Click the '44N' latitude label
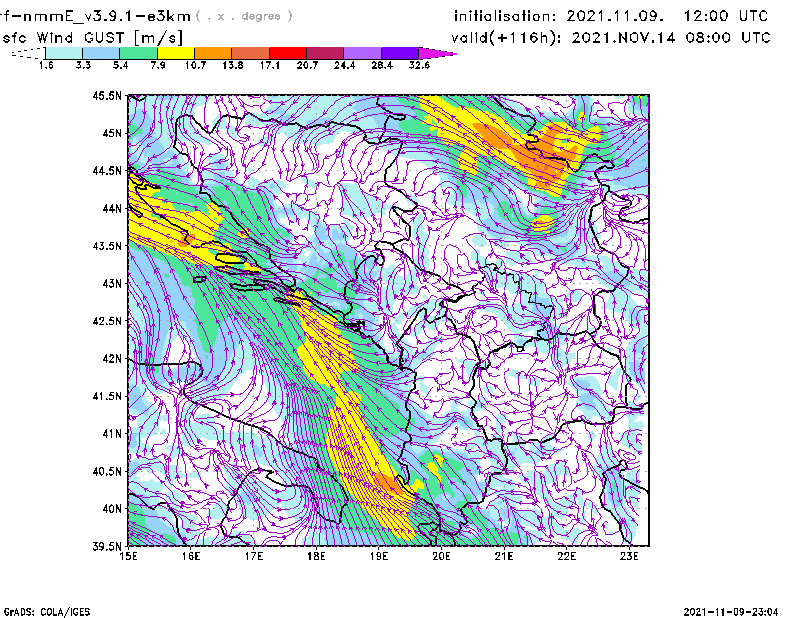Image resolution: width=800 pixels, height=618 pixels. click(x=112, y=208)
